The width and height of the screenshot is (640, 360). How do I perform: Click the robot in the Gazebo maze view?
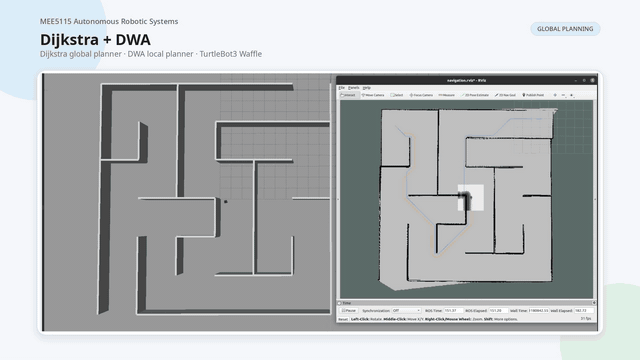pyautogui.click(x=226, y=201)
